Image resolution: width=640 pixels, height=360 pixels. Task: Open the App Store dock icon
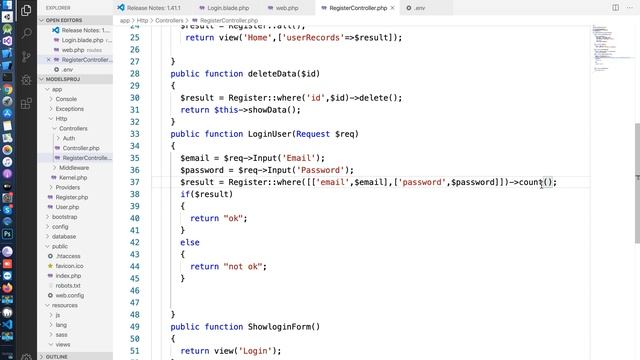(x=7, y=113)
